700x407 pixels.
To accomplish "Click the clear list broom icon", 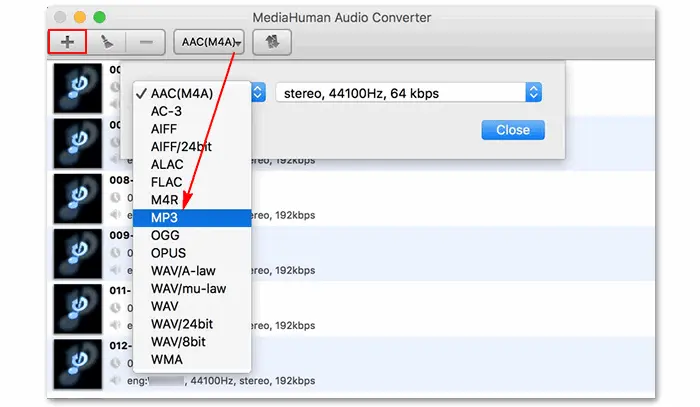I will [x=107, y=43].
